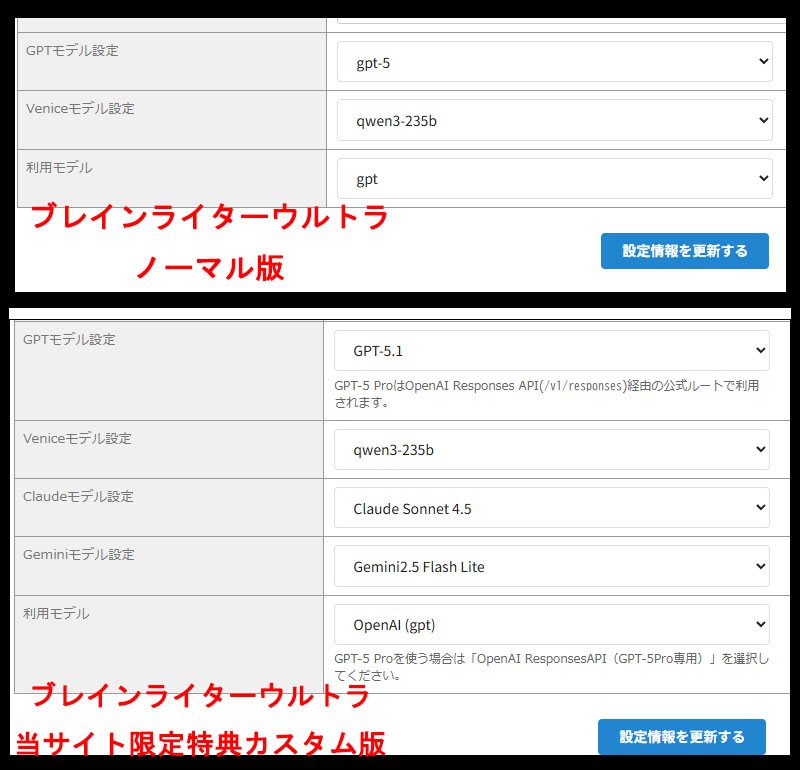800x770 pixels.
Task: Open the GPT model dropdown showing gpt-5
Action: point(554,62)
